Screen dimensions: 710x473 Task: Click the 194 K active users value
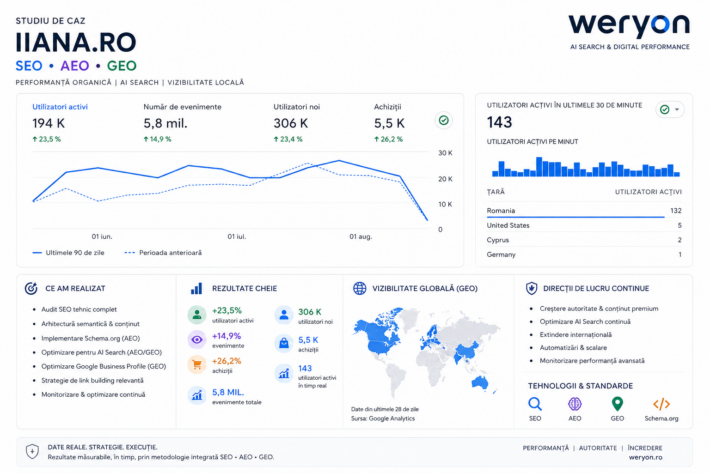pyautogui.click(x=48, y=123)
